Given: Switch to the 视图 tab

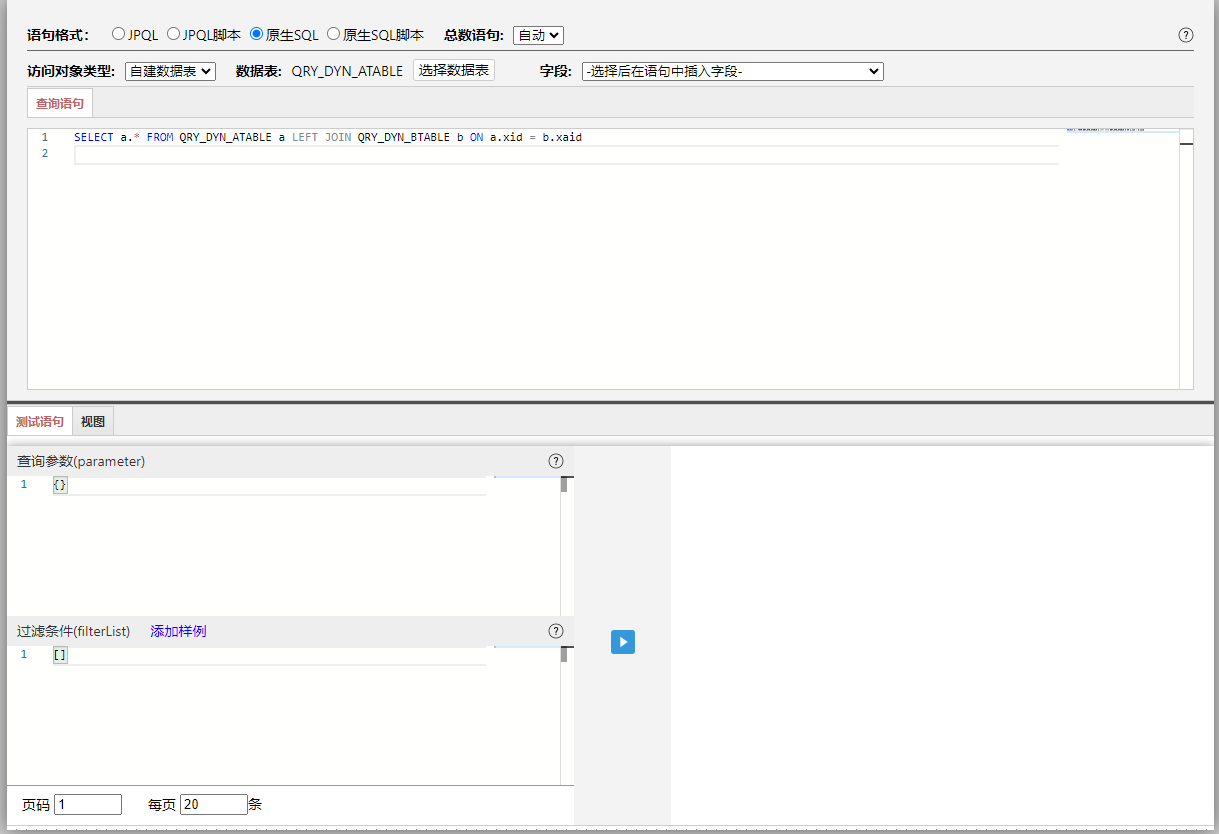Looking at the screenshot, I should pyautogui.click(x=93, y=422).
